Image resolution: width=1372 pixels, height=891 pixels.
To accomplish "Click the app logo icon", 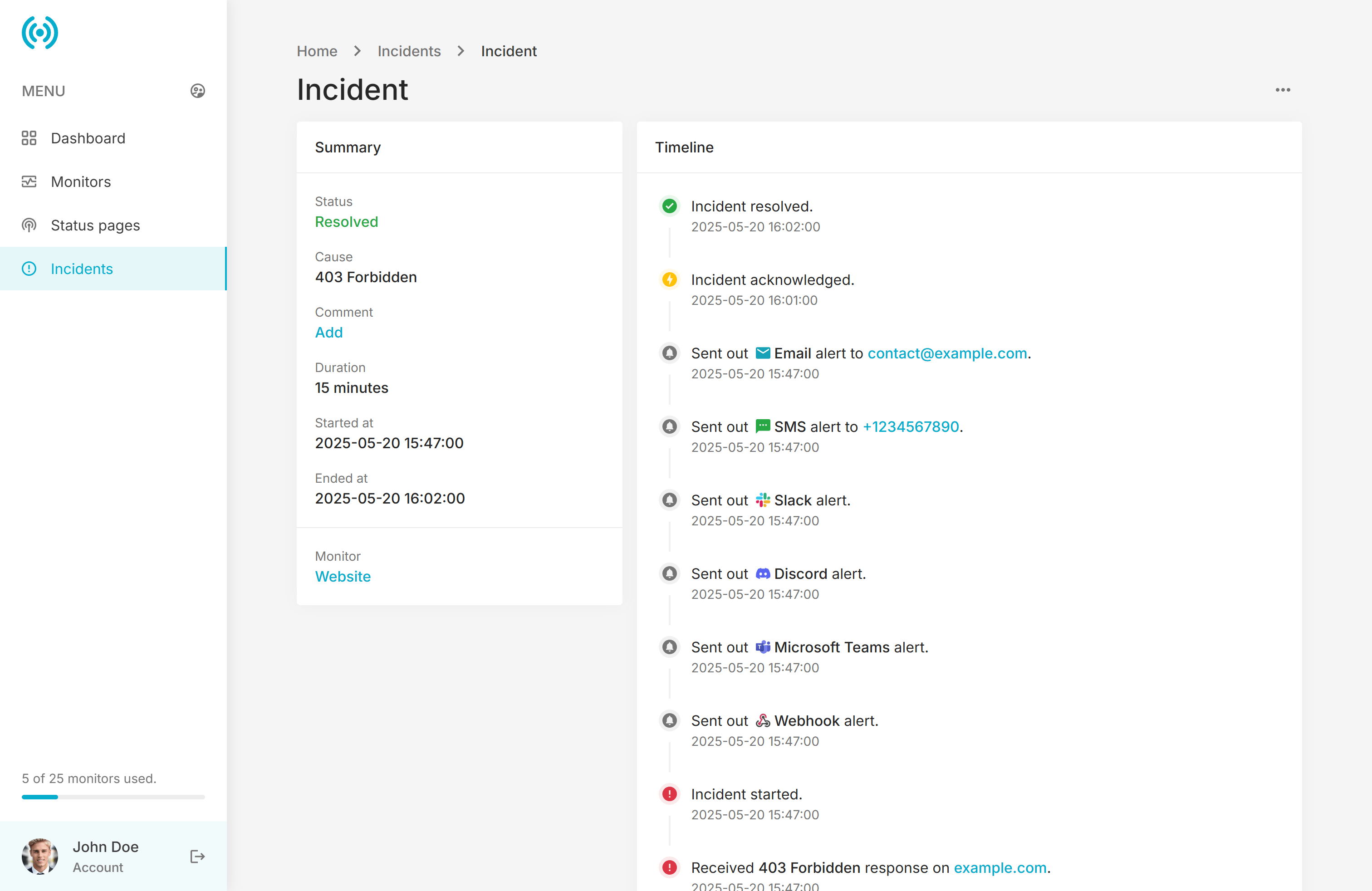I will 40,33.
